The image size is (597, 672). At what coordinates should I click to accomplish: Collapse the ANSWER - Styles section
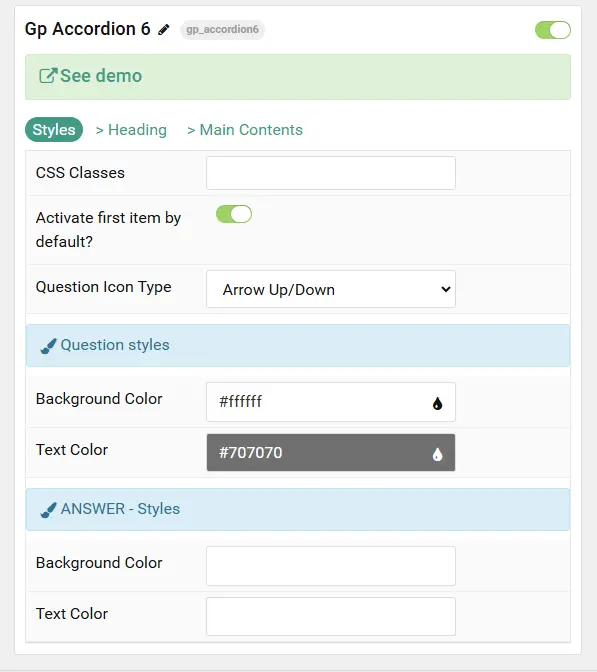coord(298,510)
